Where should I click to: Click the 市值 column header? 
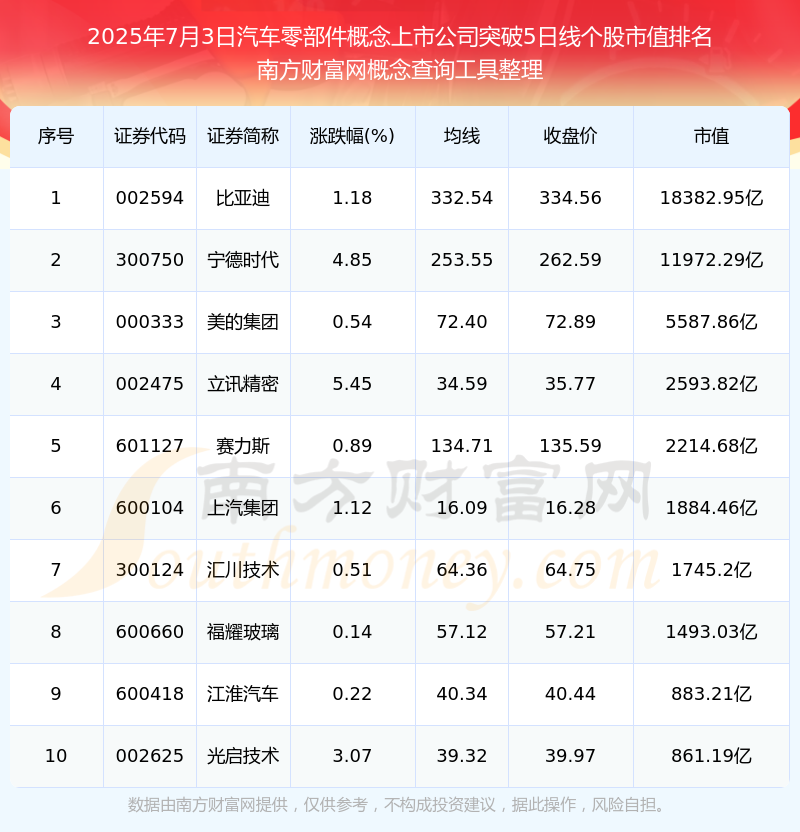coord(711,136)
